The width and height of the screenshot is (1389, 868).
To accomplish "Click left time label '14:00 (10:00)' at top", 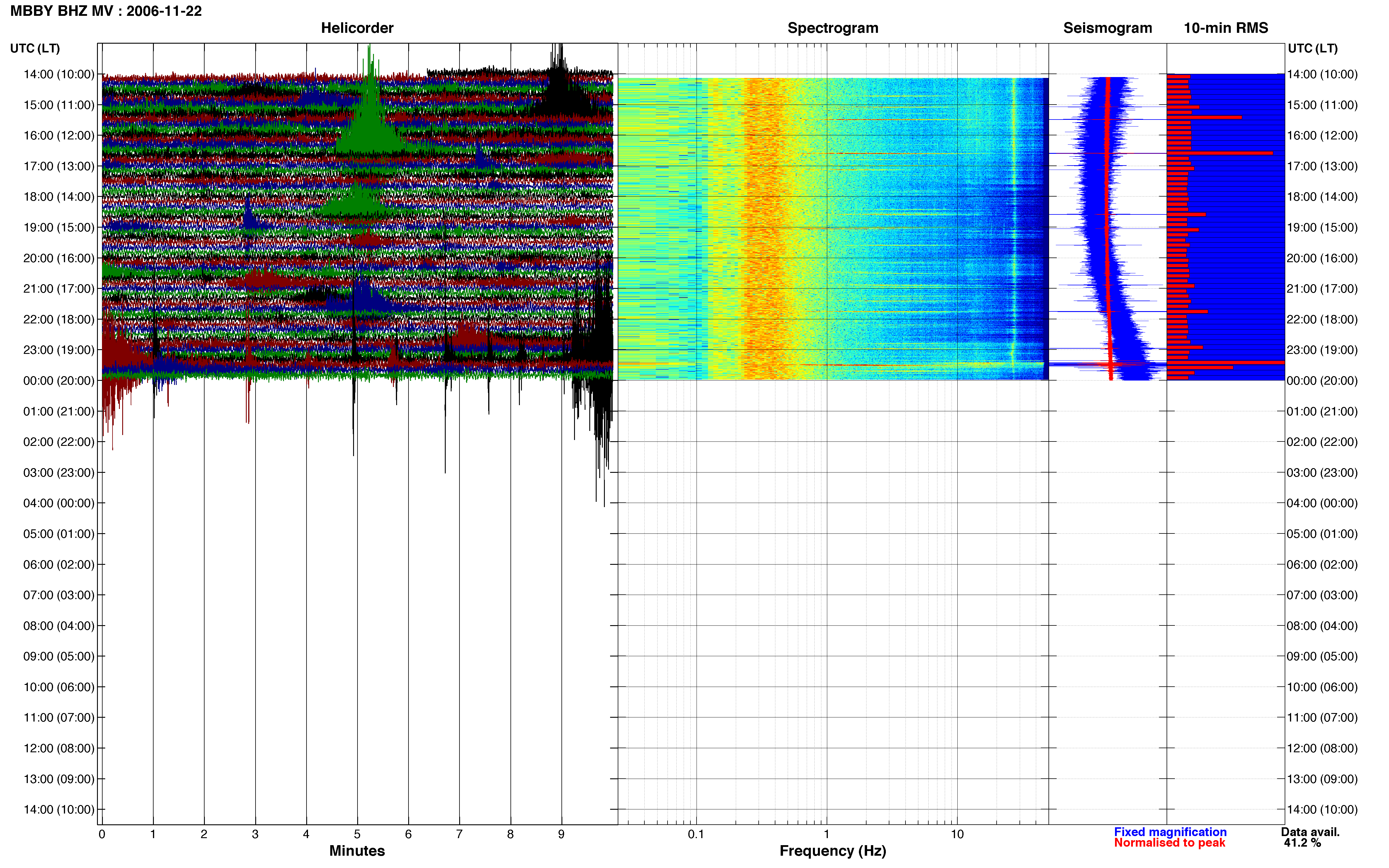I will click(x=59, y=74).
